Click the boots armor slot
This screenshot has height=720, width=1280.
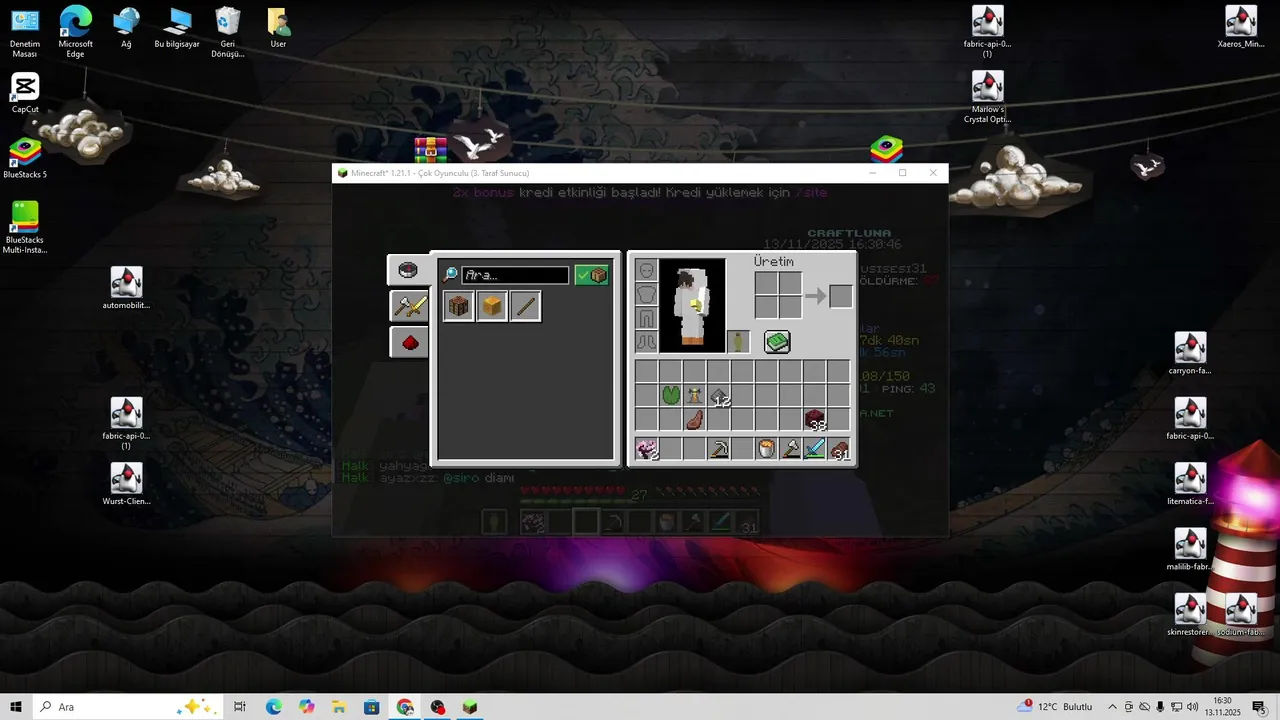point(646,342)
